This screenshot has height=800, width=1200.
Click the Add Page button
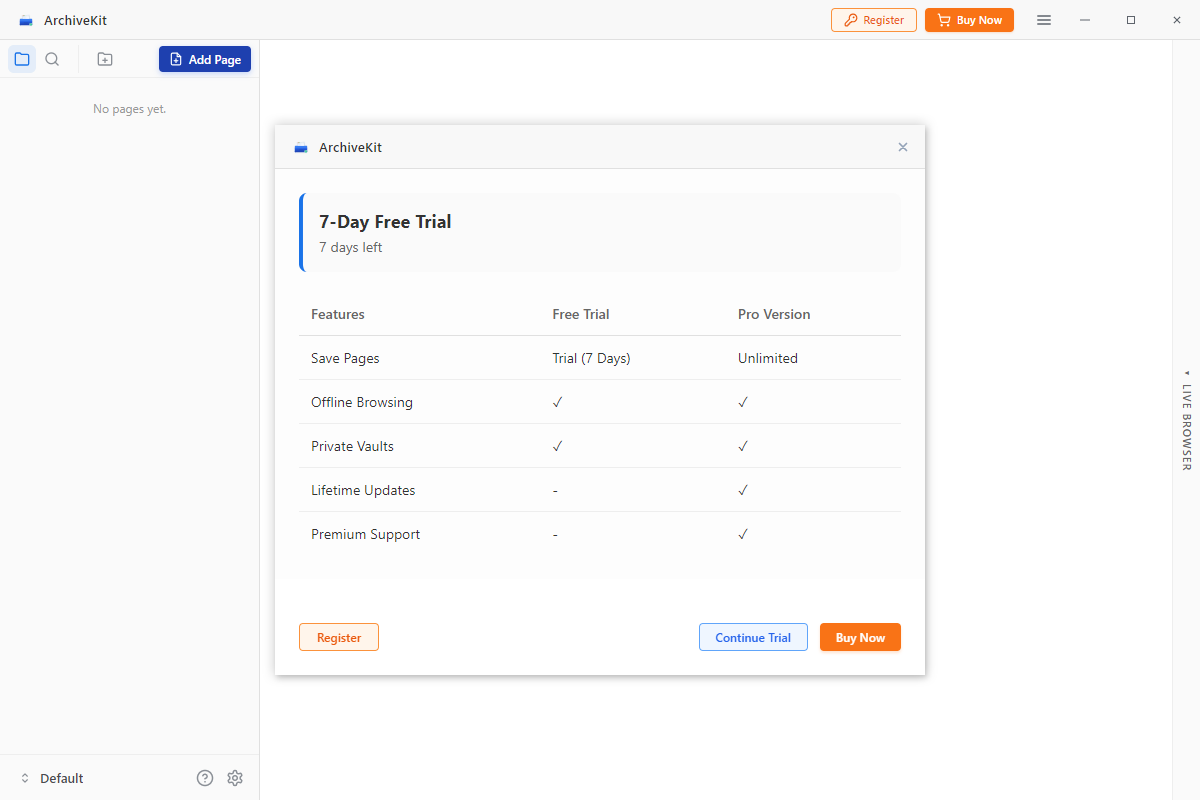click(x=204, y=58)
